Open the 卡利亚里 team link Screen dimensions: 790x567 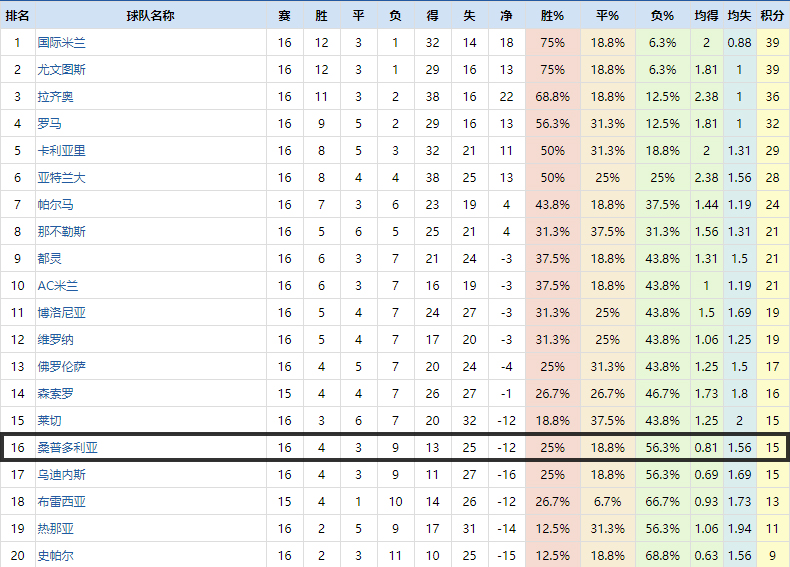point(61,151)
